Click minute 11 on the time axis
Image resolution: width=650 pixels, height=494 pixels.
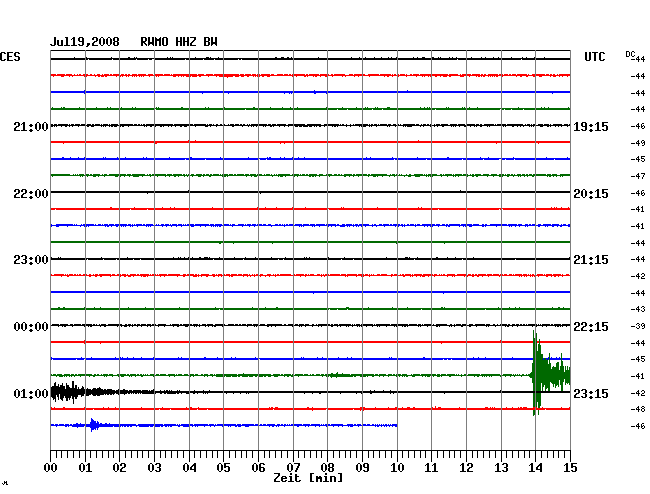click(431, 468)
